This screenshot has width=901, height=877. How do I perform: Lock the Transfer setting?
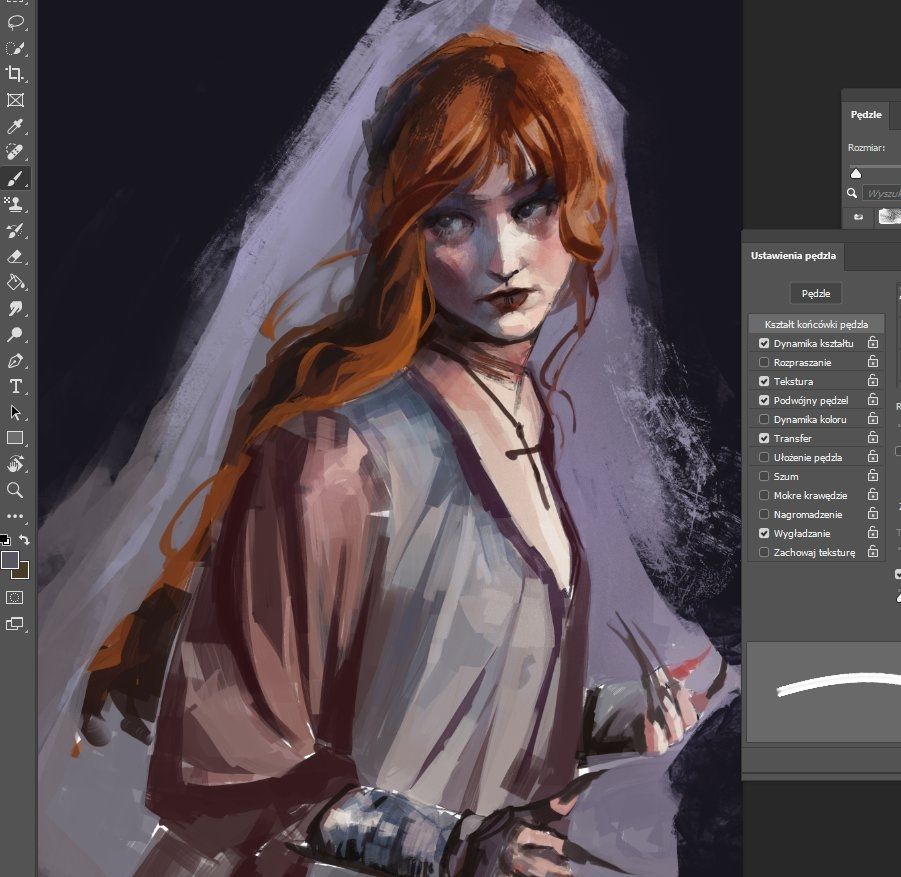[873, 437]
